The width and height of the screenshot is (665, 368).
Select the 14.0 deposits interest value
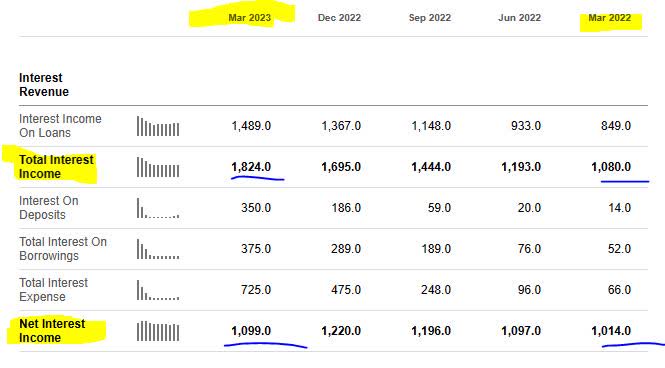[619, 208]
